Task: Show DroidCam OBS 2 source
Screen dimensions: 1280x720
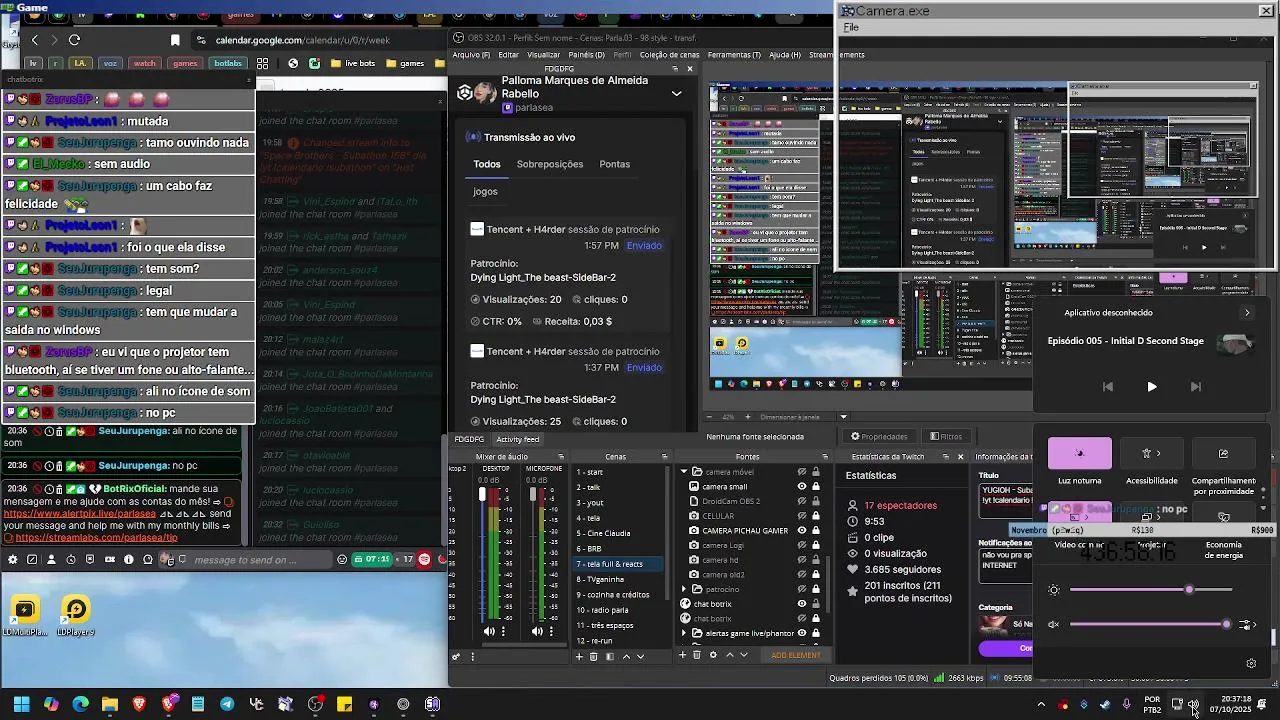Action: click(801, 501)
